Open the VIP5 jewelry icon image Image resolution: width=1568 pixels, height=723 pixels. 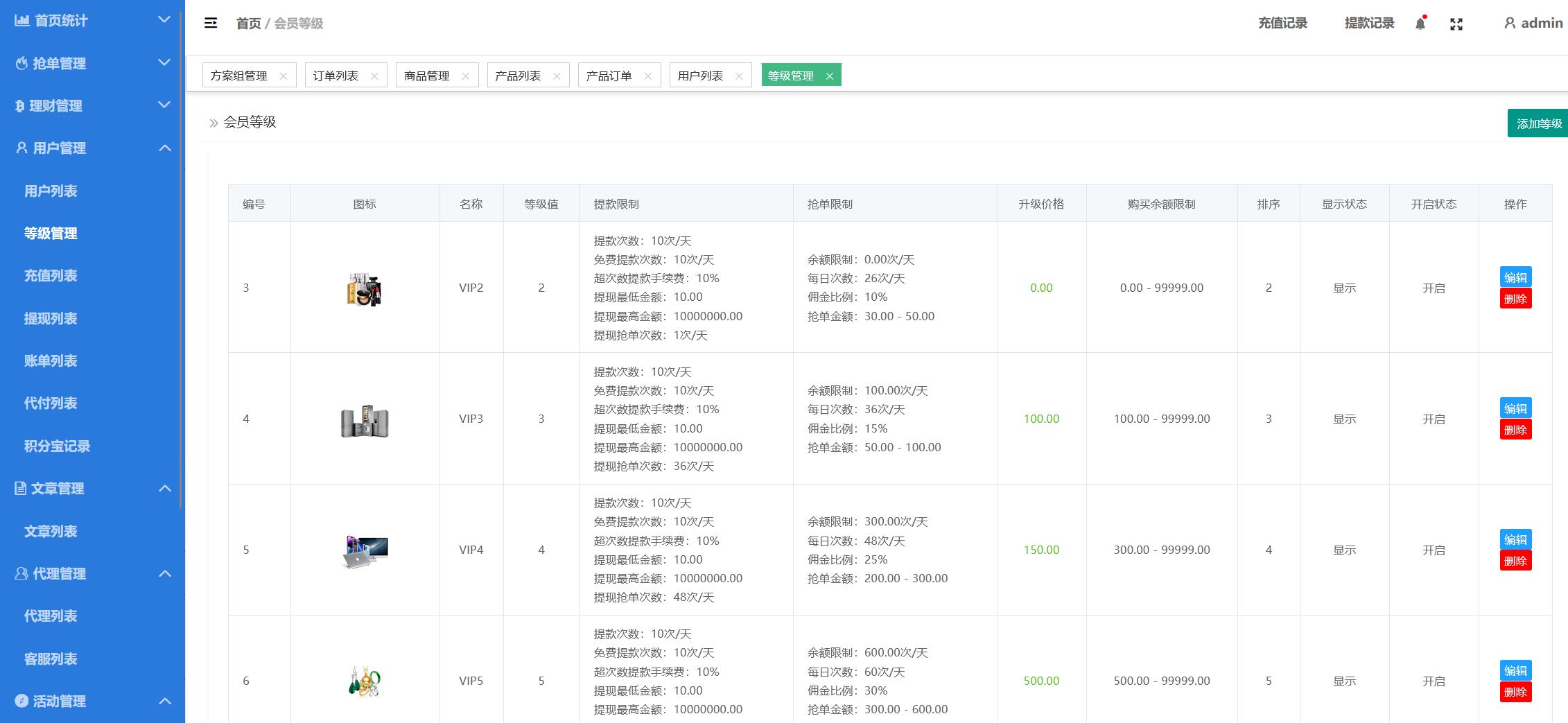[x=365, y=681]
